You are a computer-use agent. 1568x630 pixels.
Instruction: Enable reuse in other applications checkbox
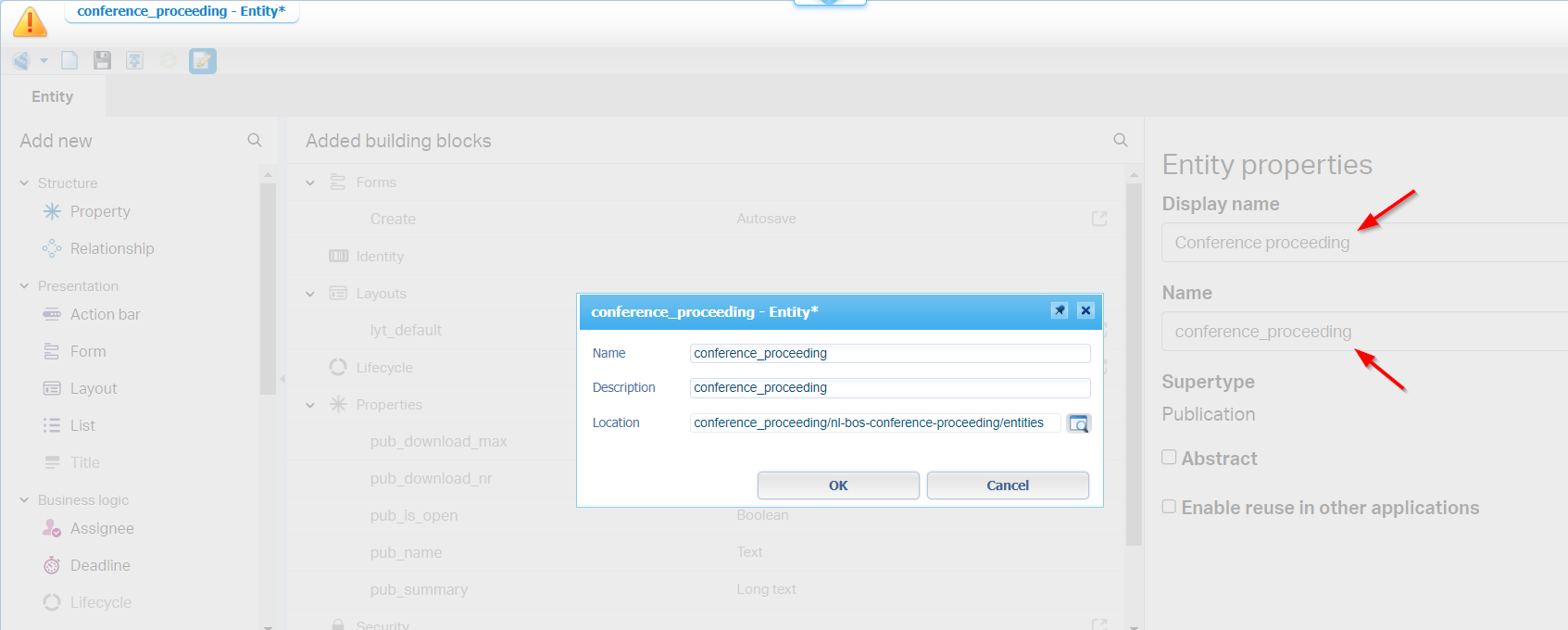pyautogui.click(x=1169, y=506)
